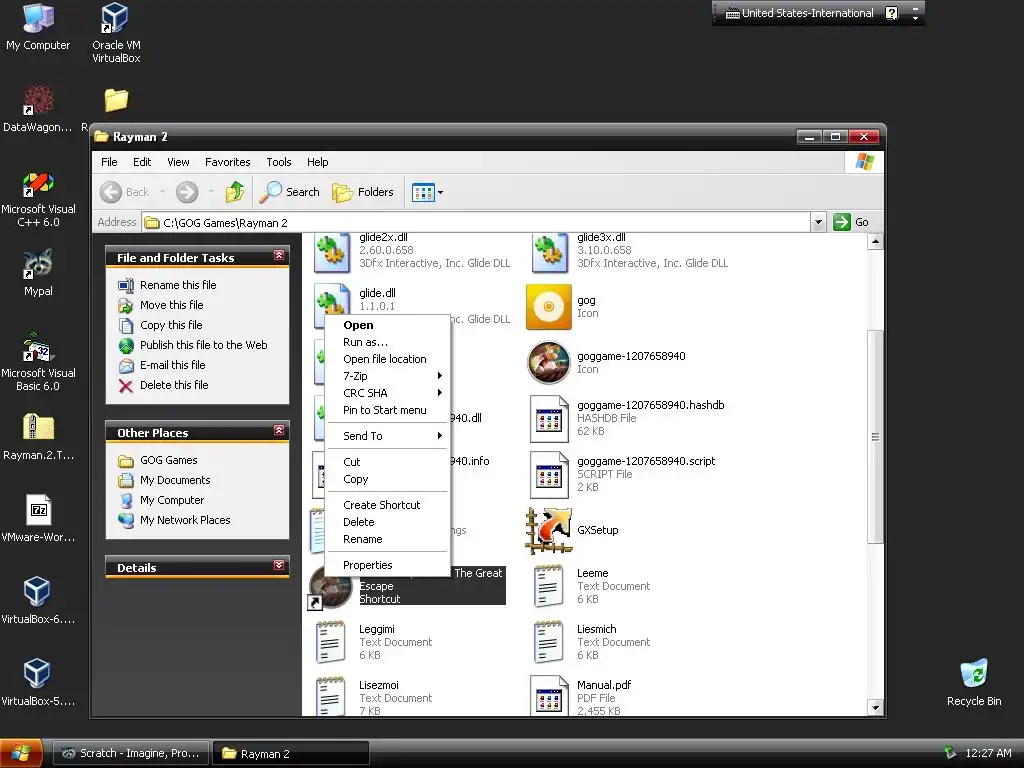Click the Go button
This screenshot has height=768, width=1024.
pyautogui.click(x=852, y=222)
